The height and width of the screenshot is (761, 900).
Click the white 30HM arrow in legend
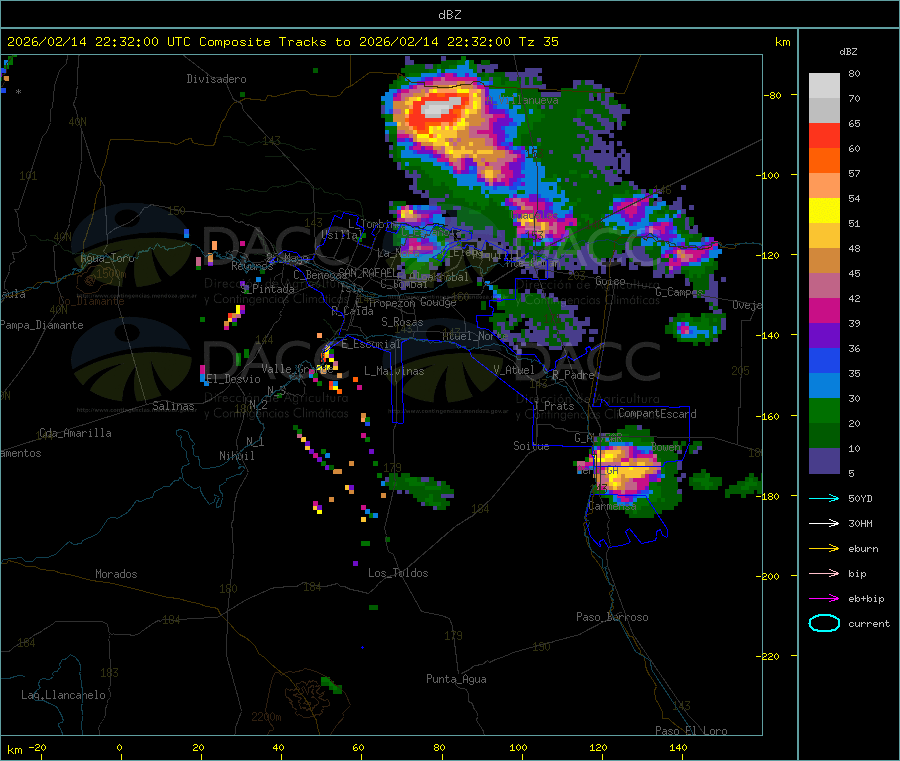(824, 523)
